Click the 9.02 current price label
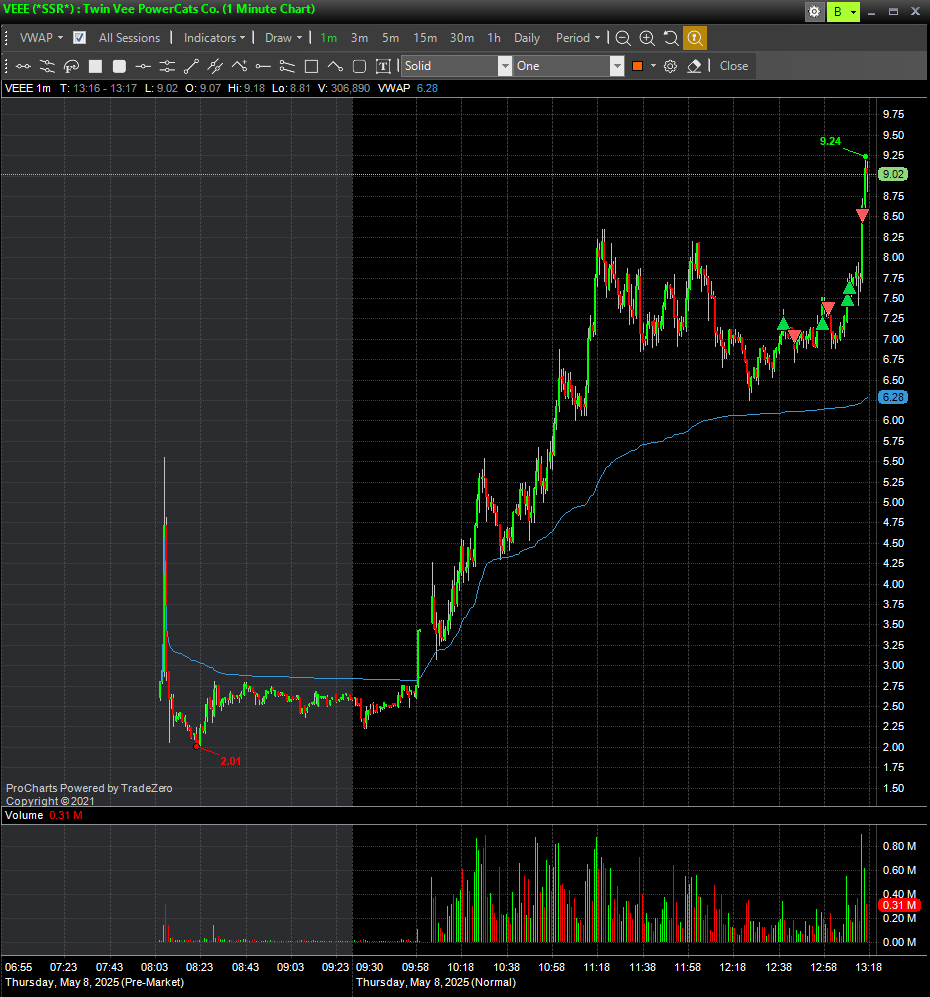 coord(892,174)
